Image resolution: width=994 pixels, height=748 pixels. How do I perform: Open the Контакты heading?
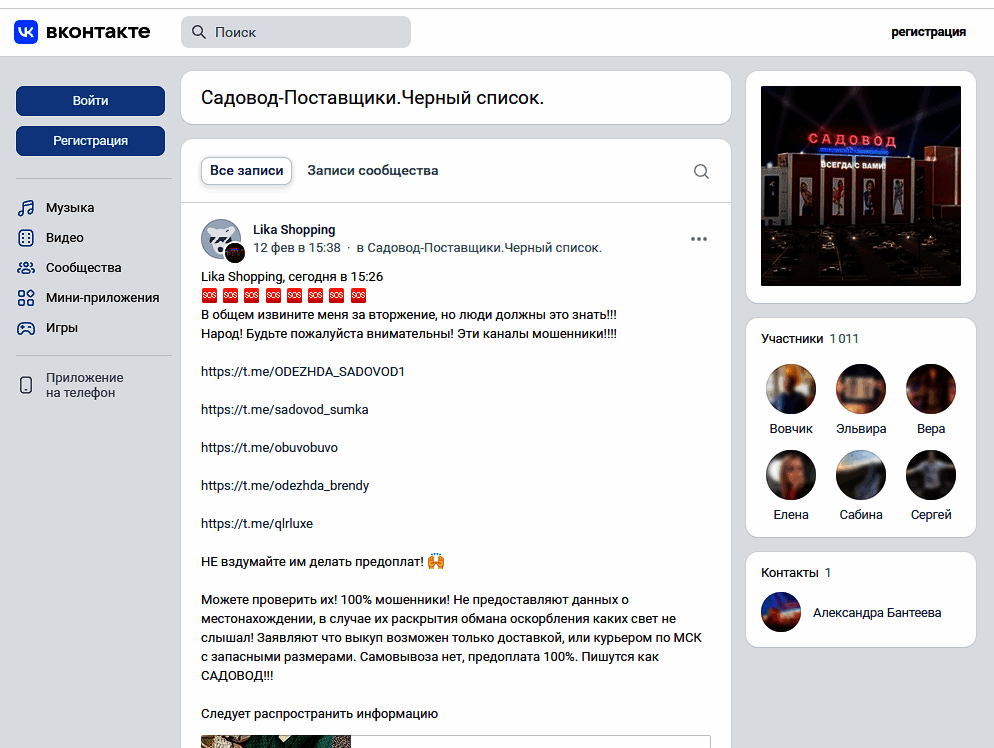pos(796,572)
